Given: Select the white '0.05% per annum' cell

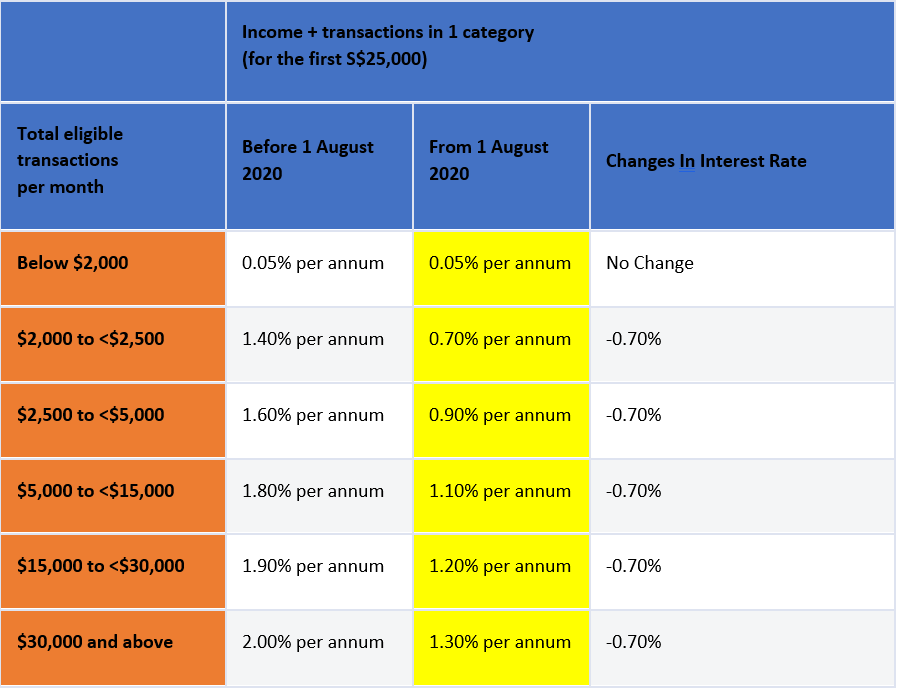Looking at the screenshot, I should [313, 263].
